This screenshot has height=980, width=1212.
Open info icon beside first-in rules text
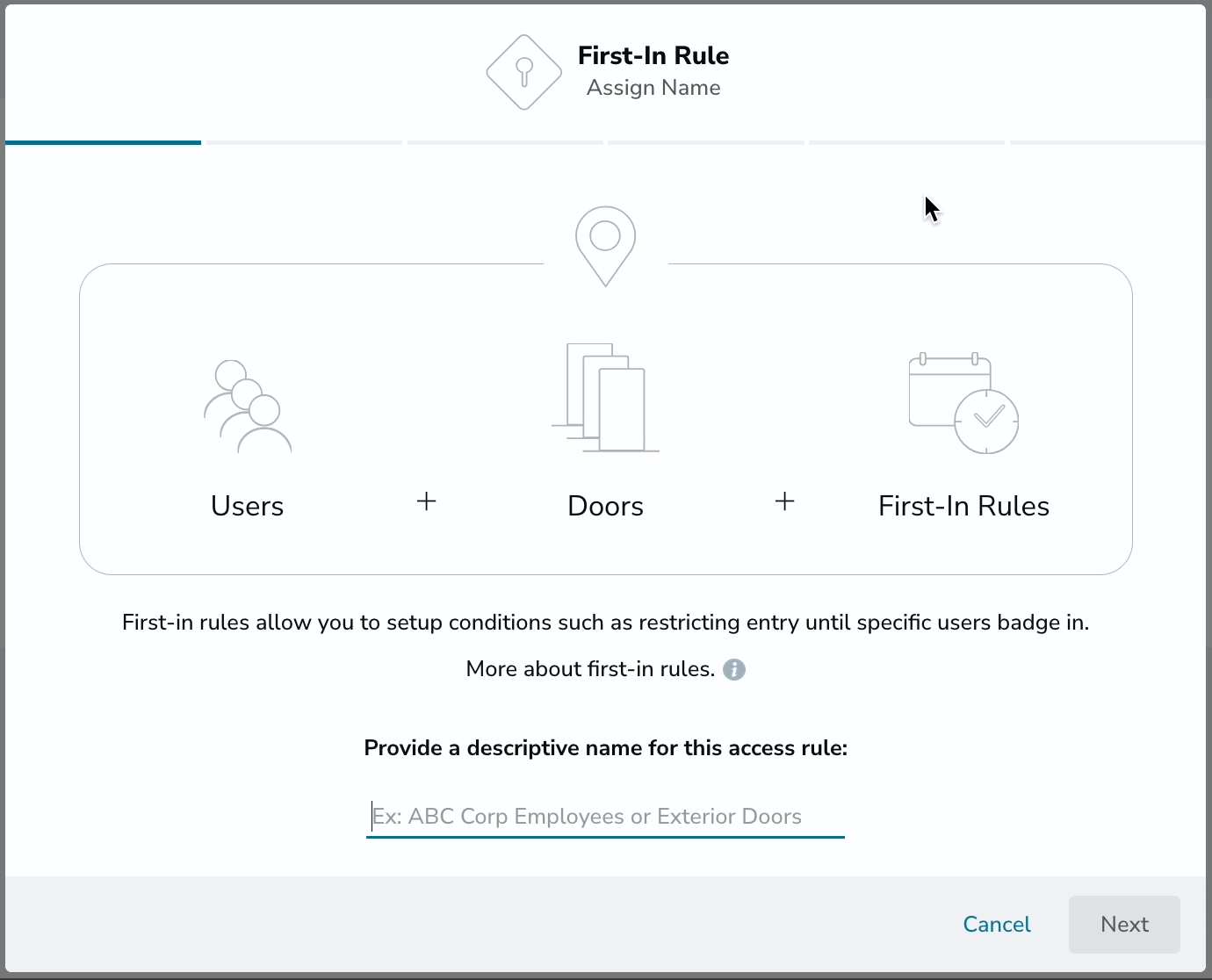(734, 670)
